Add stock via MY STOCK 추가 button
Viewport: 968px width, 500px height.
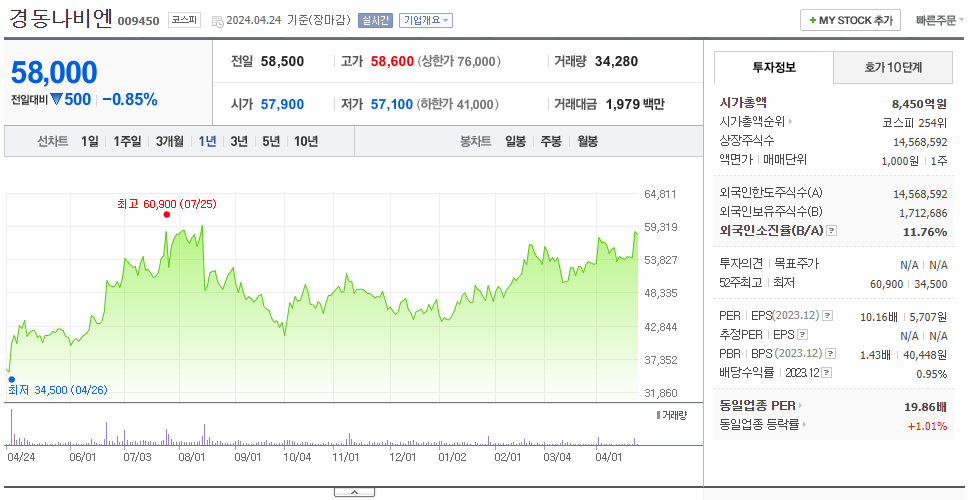click(850, 20)
